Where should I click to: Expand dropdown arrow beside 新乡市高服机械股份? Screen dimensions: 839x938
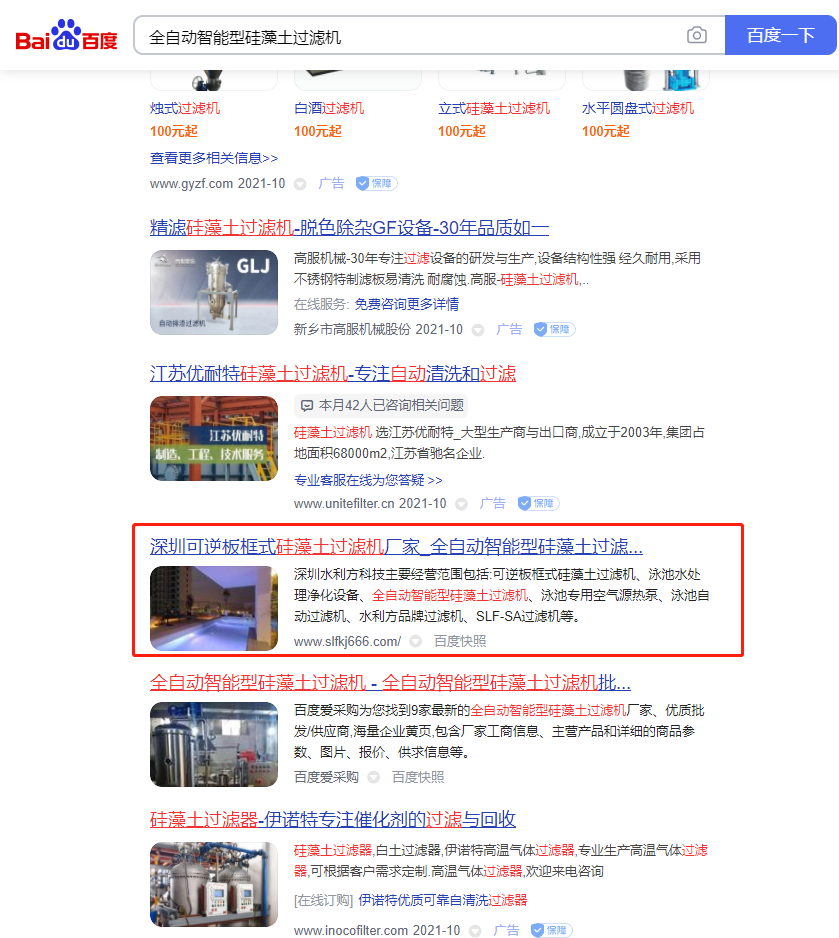coord(478,330)
